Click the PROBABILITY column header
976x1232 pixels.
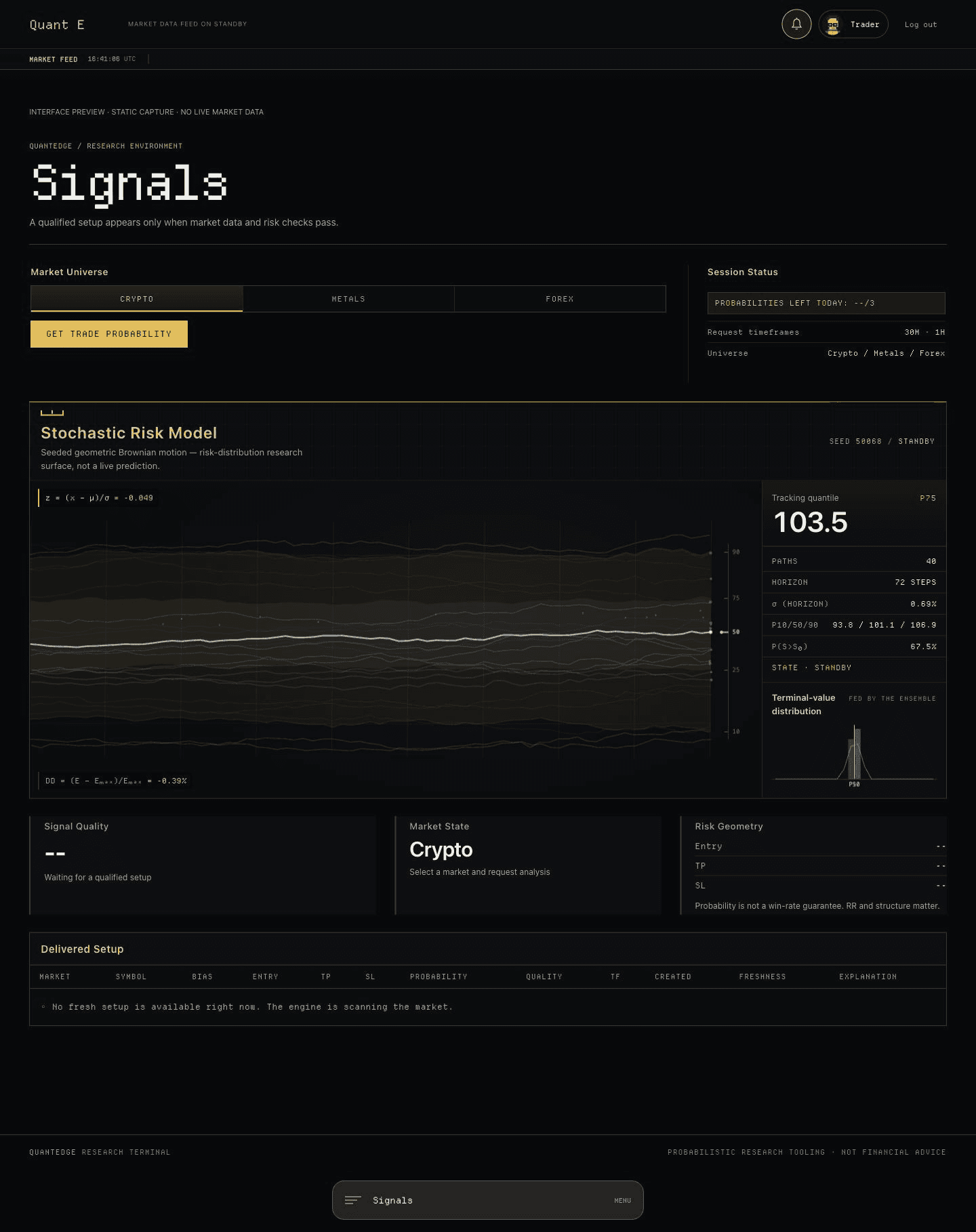(x=439, y=977)
